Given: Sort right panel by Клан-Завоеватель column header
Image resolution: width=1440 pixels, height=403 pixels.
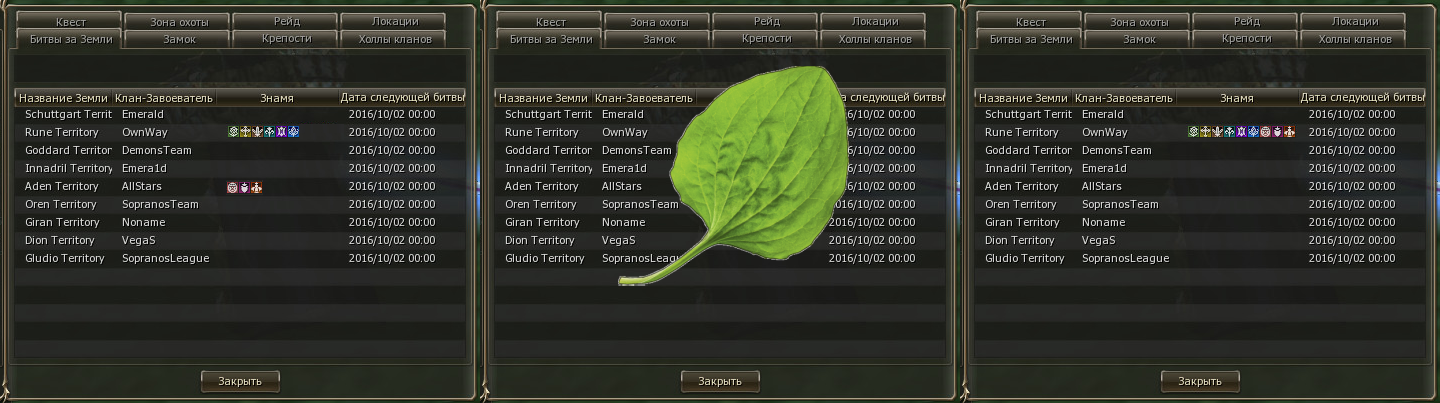Looking at the screenshot, I should coord(1125,98).
